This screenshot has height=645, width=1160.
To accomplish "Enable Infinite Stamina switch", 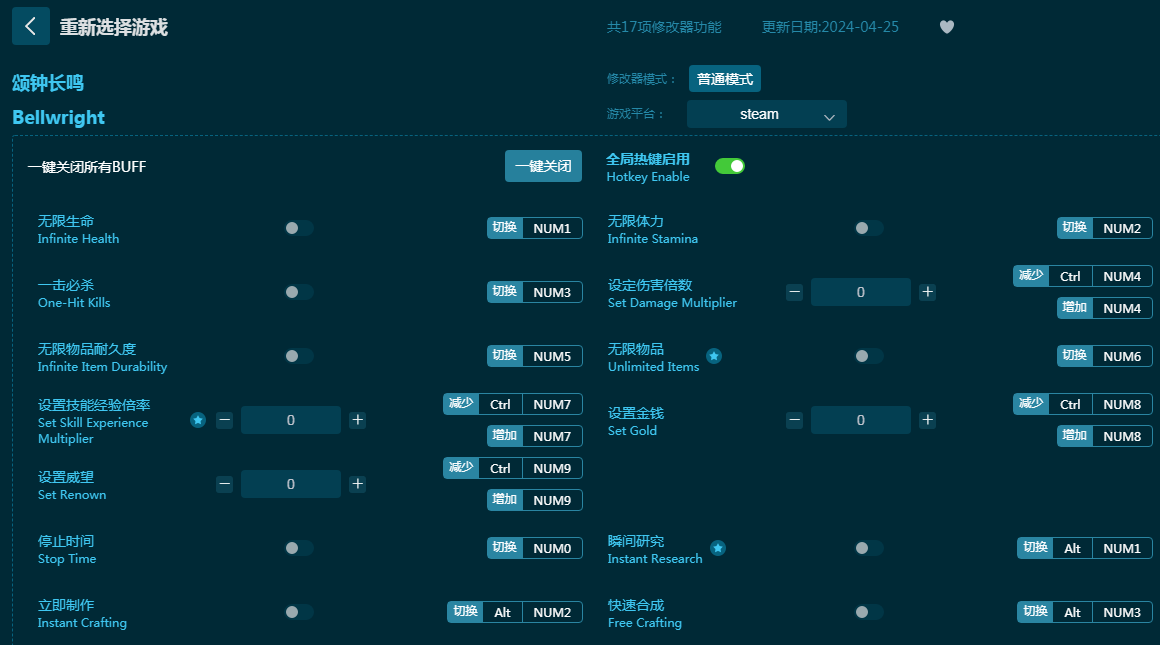I will tap(869, 228).
